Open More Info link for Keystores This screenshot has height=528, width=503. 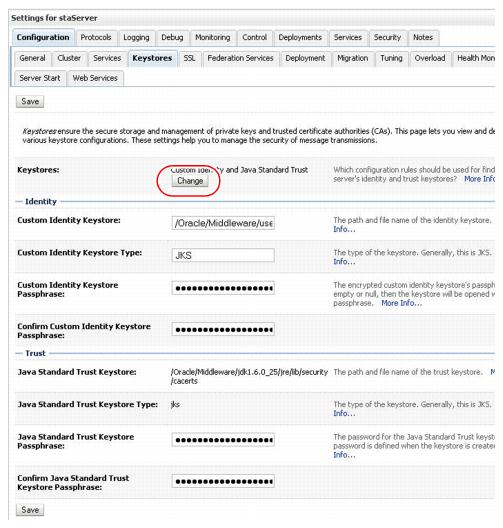point(479,179)
